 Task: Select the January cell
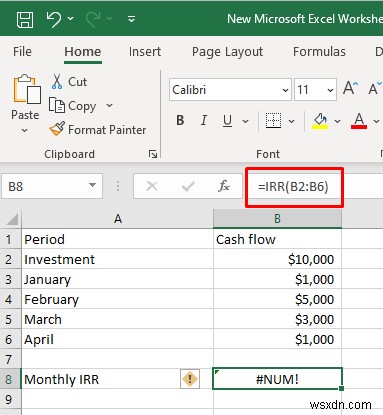[x=118, y=279]
